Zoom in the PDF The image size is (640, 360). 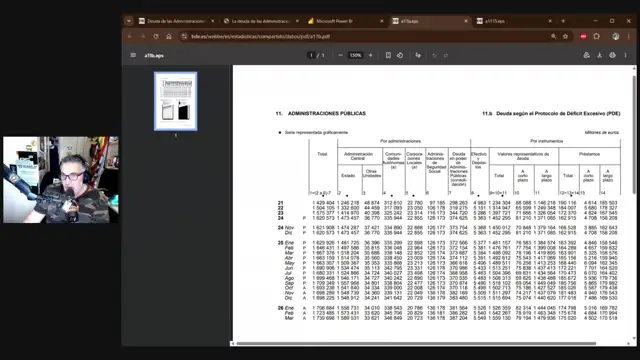point(370,55)
